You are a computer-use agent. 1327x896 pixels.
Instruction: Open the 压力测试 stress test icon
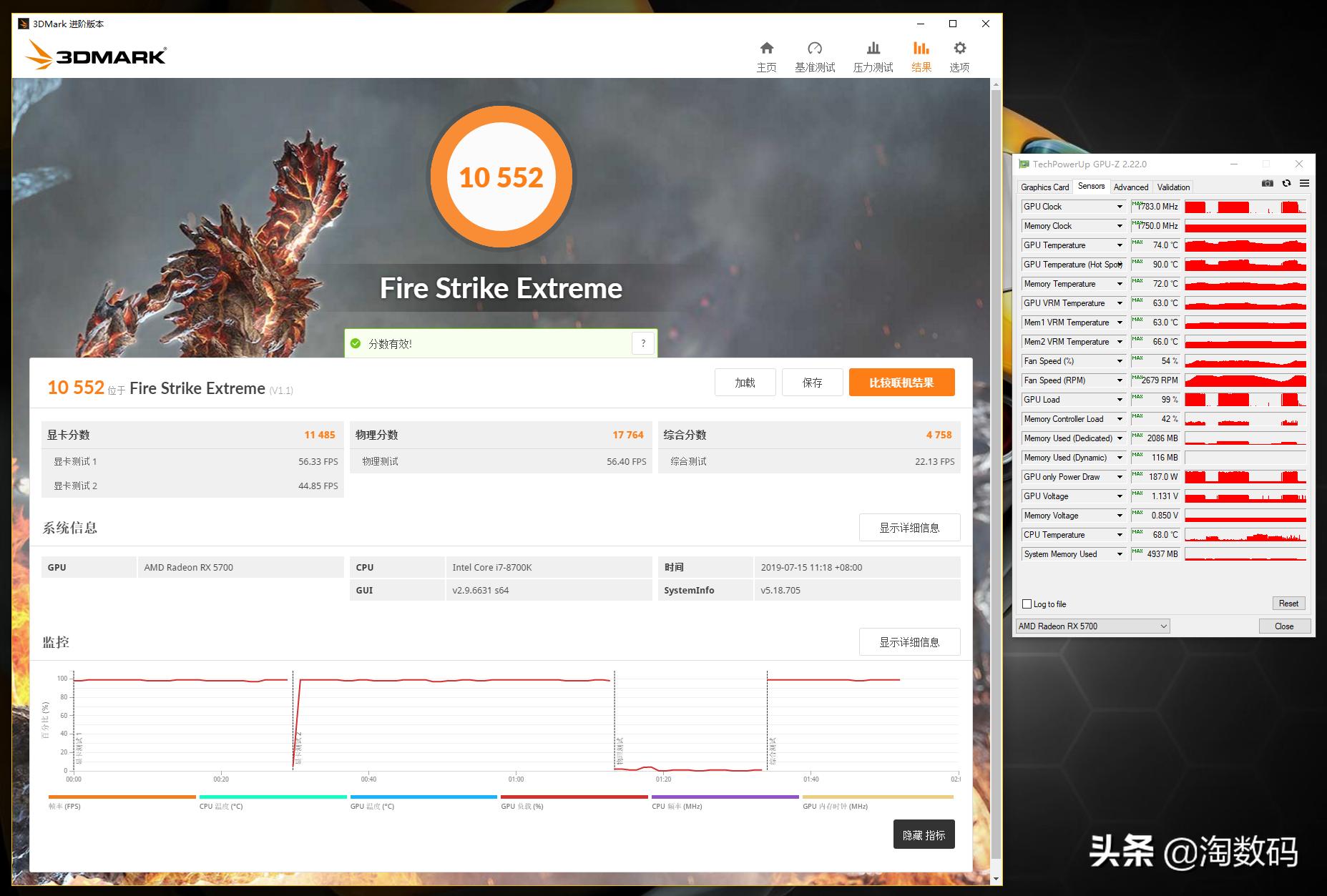(x=873, y=49)
